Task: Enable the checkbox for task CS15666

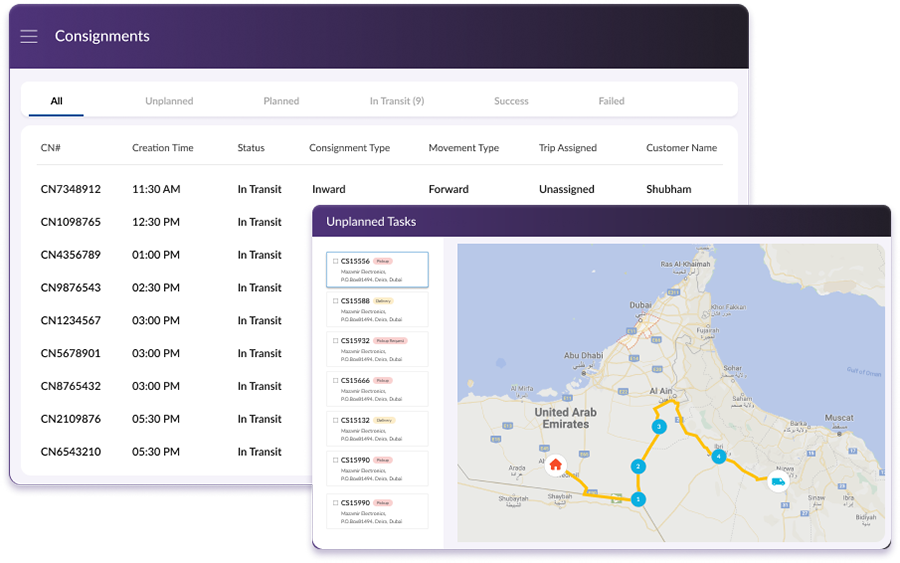Action: pyautogui.click(x=336, y=381)
